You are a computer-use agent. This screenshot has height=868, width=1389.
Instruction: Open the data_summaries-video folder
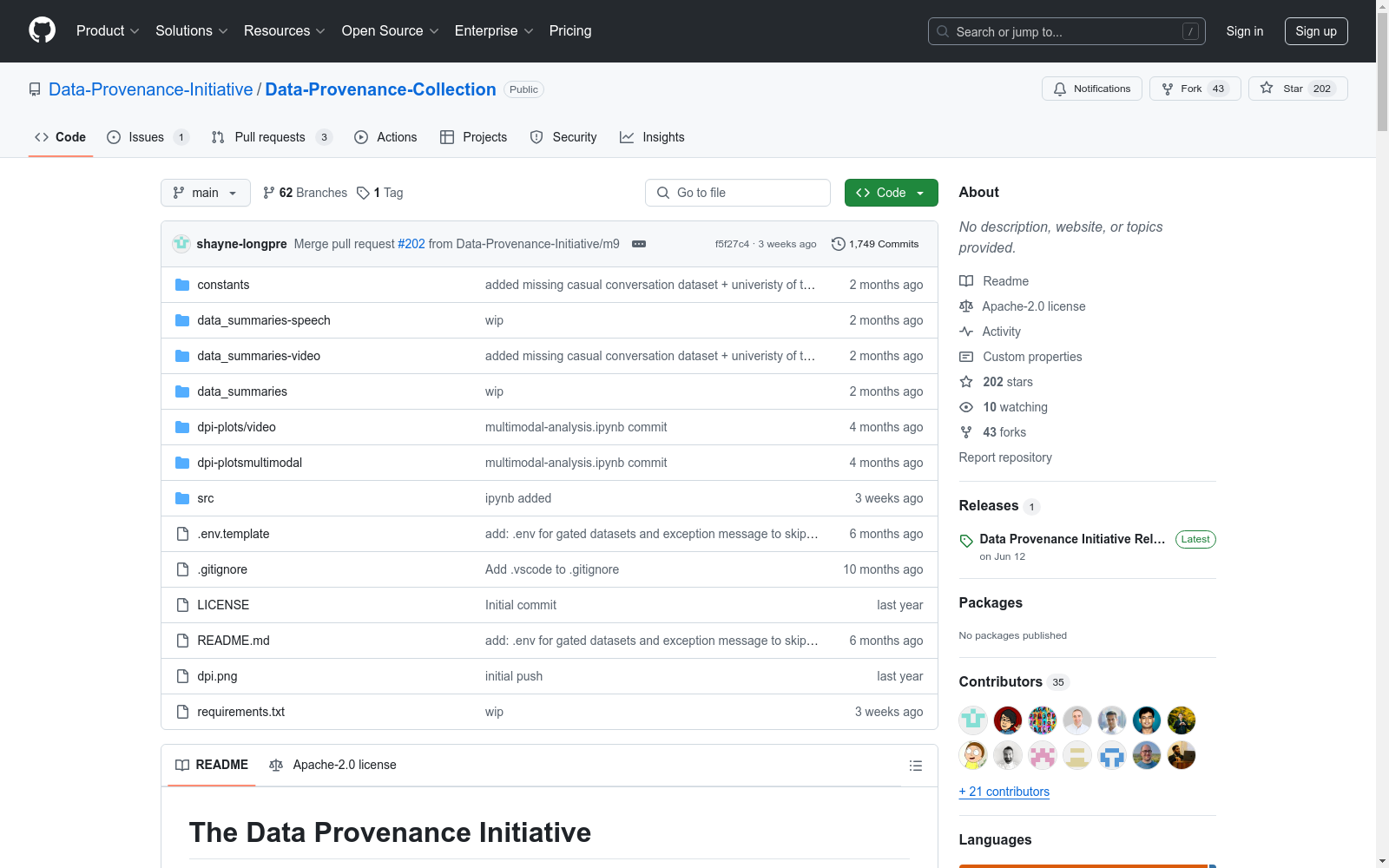pyautogui.click(x=259, y=356)
